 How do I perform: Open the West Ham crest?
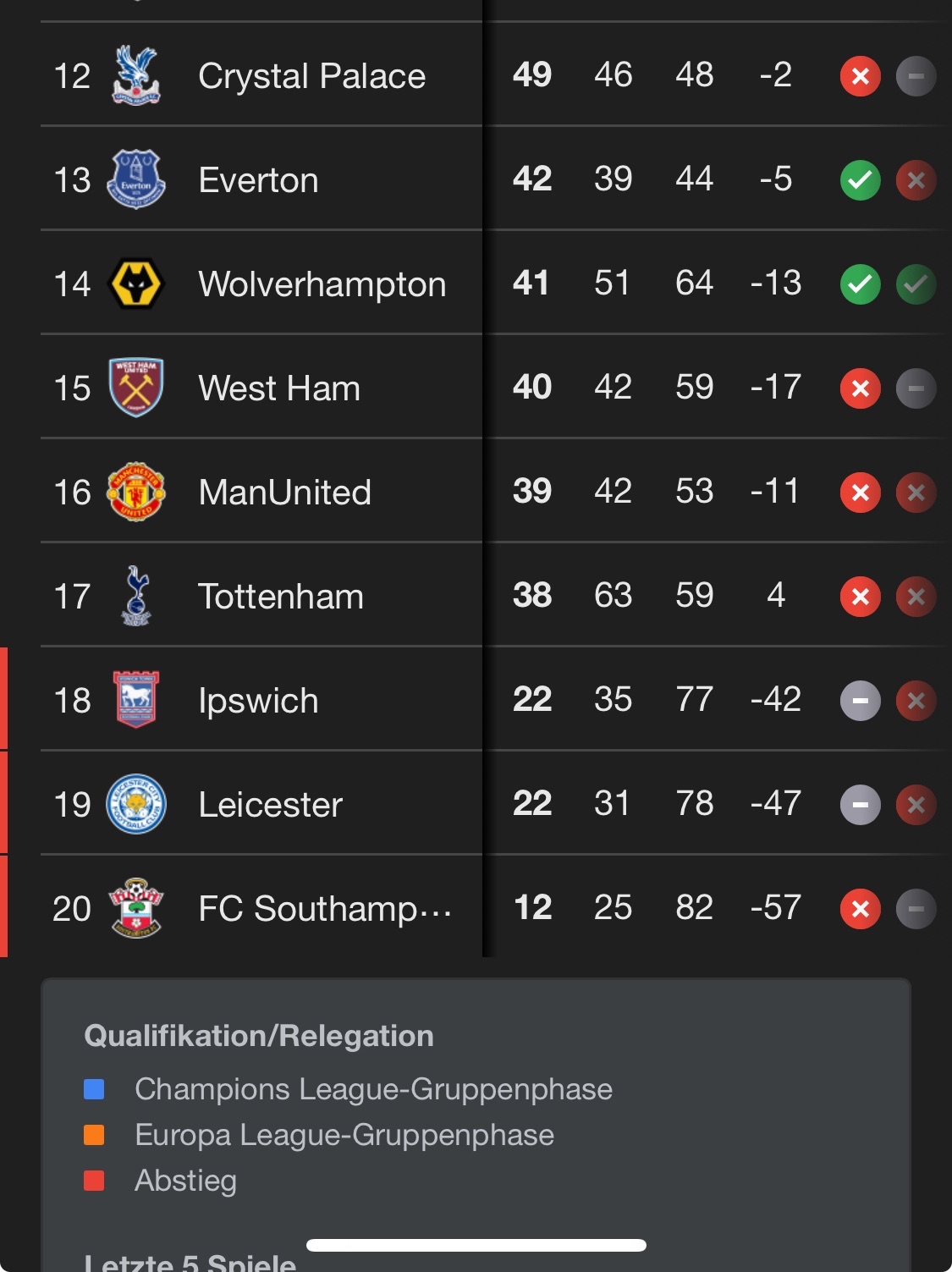[136, 388]
